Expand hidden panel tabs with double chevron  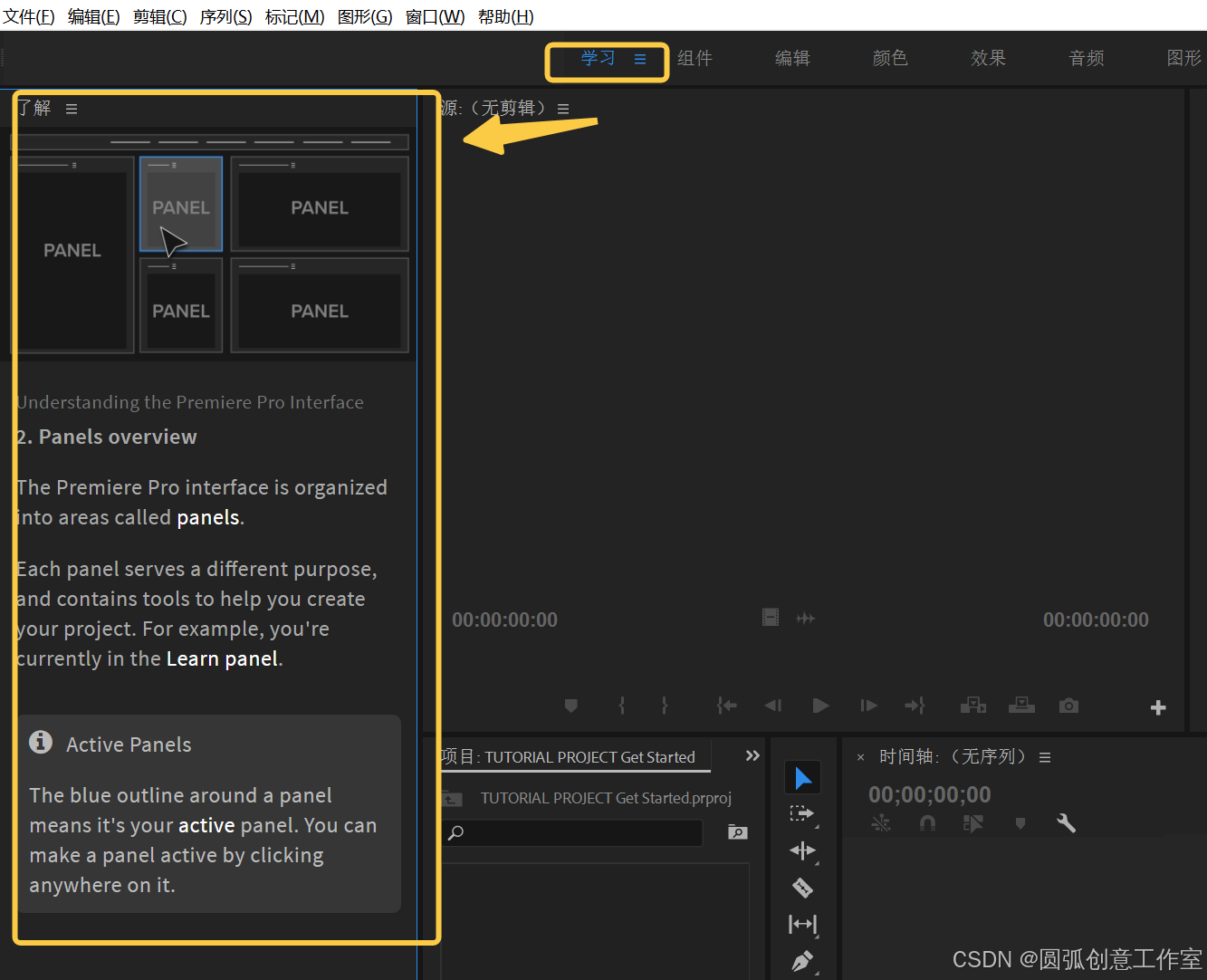[x=752, y=755]
